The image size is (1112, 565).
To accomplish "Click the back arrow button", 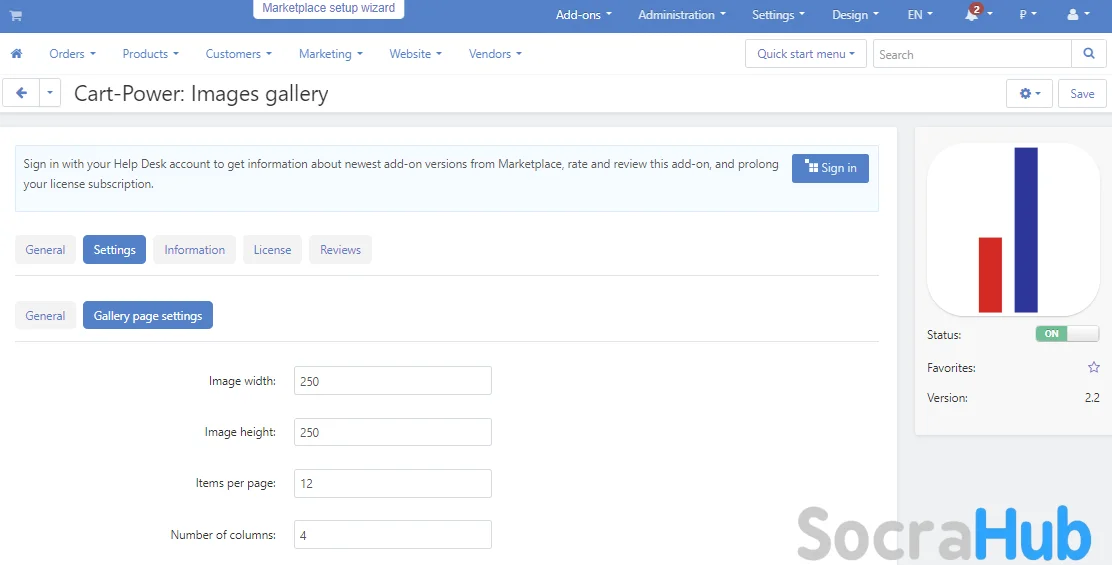I will [21, 93].
